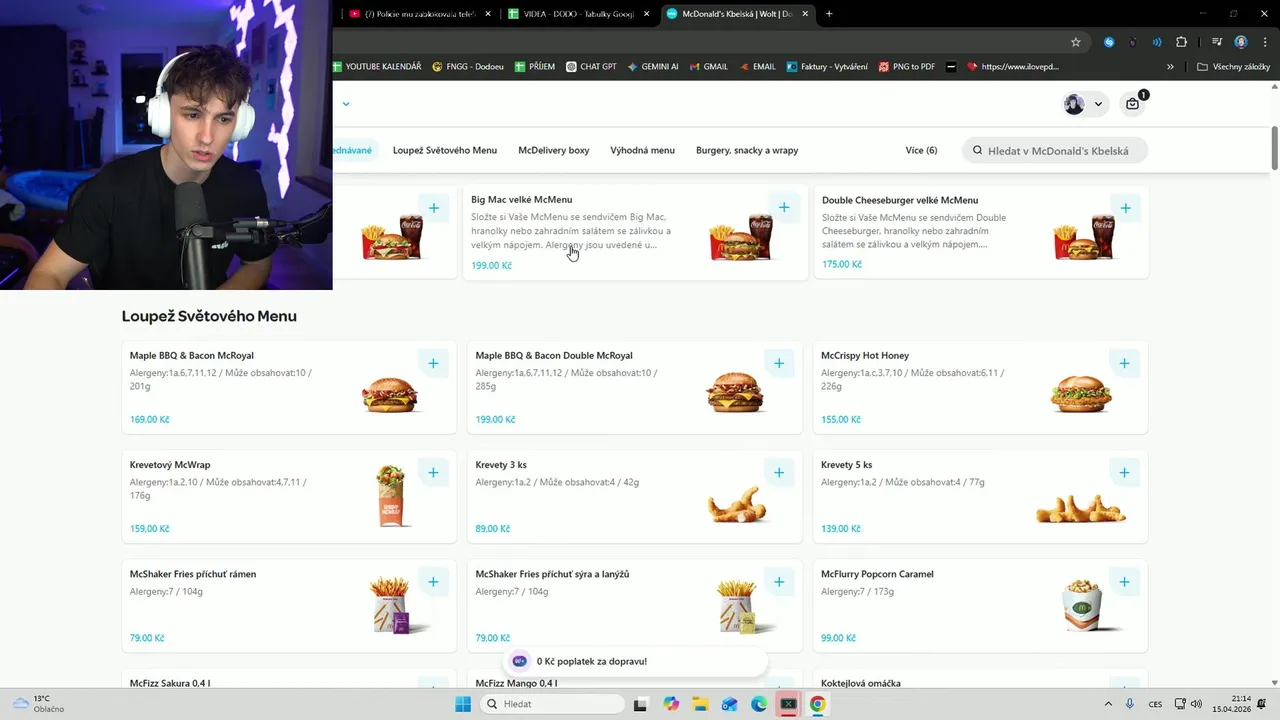Open Task View from the taskbar

tap(641, 704)
